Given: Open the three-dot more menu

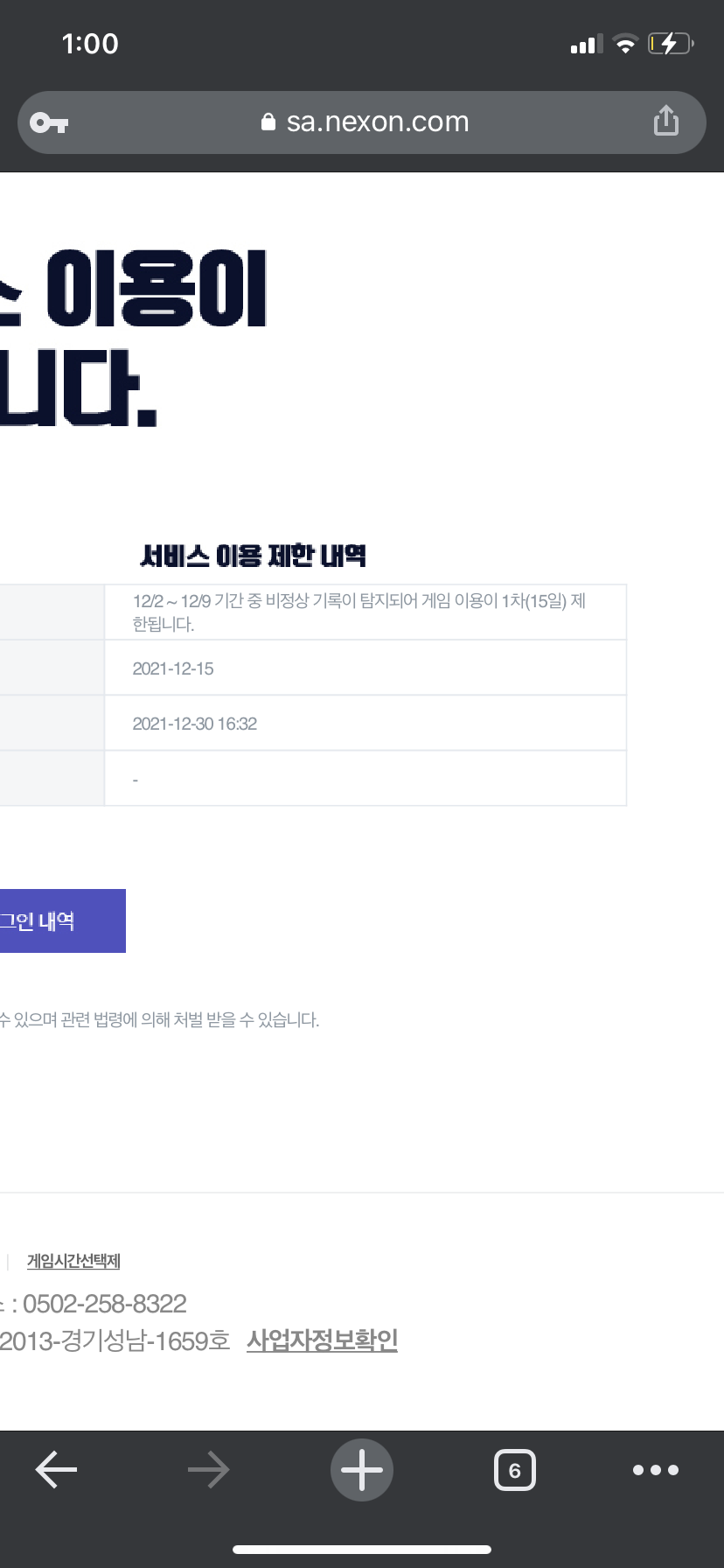Looking at the screenshot, I should coord(655,1470).
